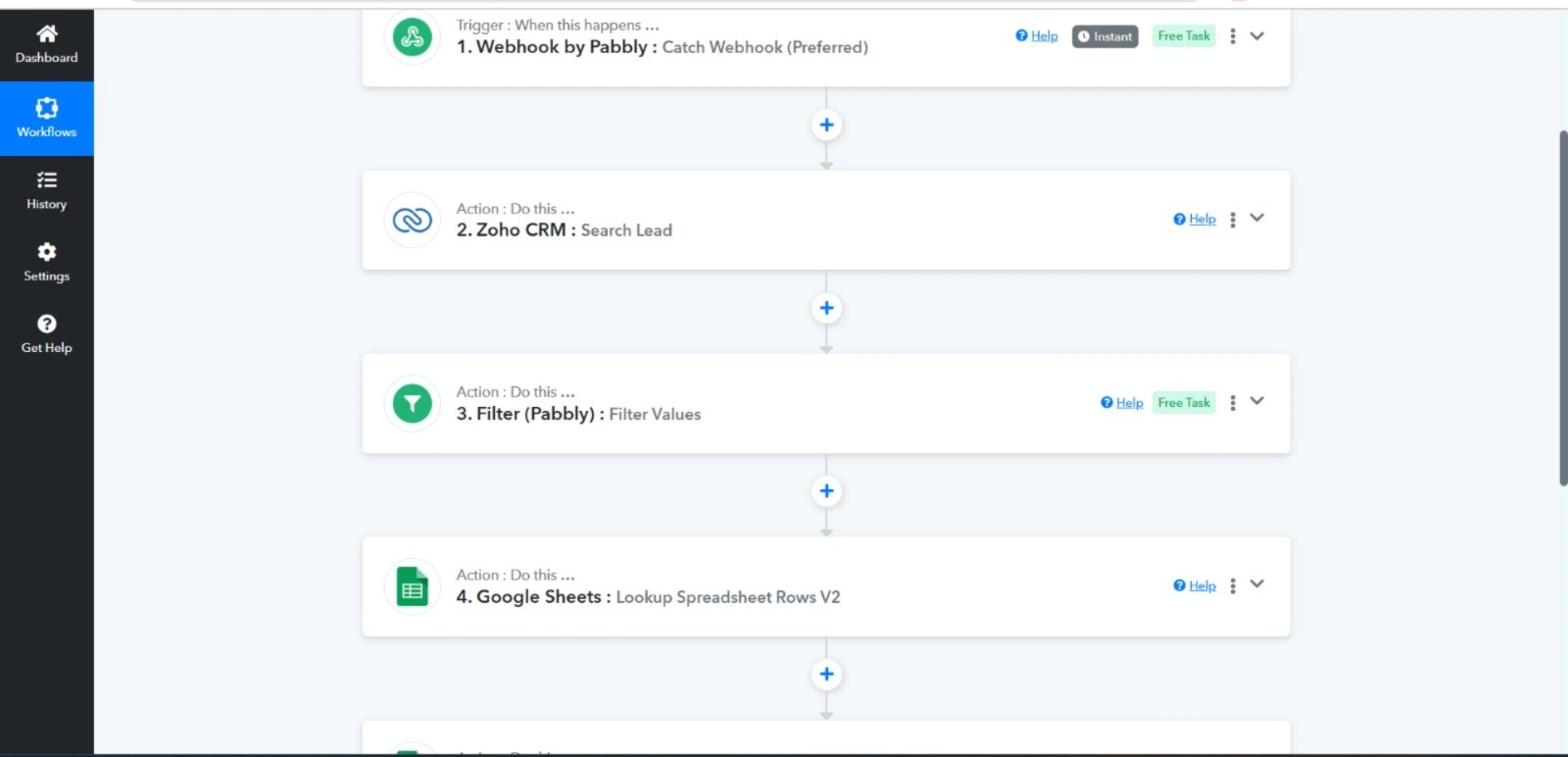Expand the Zoho CRM Search Lead step
Viewport: 1568px width, 757px height.
1257,218
